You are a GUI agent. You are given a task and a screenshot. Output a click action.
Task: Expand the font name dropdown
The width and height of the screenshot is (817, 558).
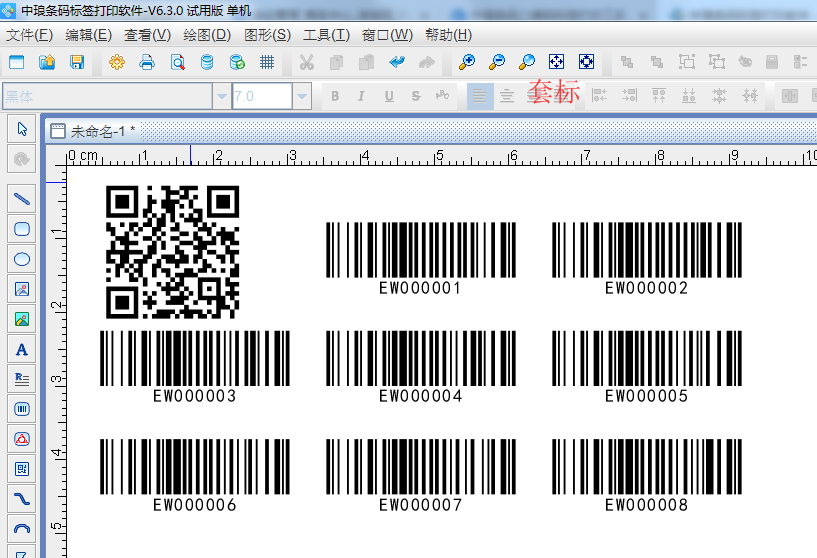click(221, 96)
